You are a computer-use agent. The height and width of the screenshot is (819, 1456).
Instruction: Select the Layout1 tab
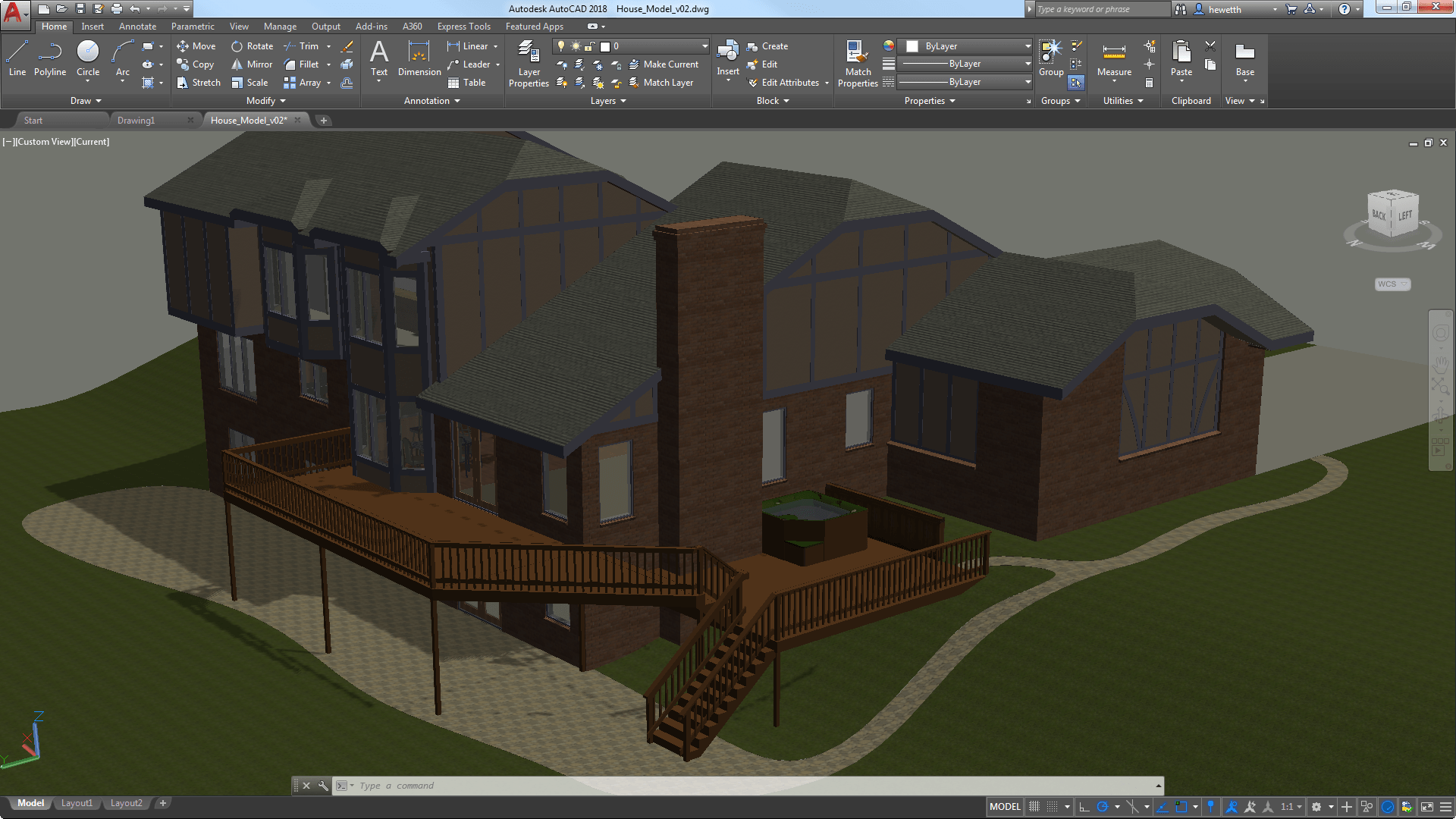point(77,803)
